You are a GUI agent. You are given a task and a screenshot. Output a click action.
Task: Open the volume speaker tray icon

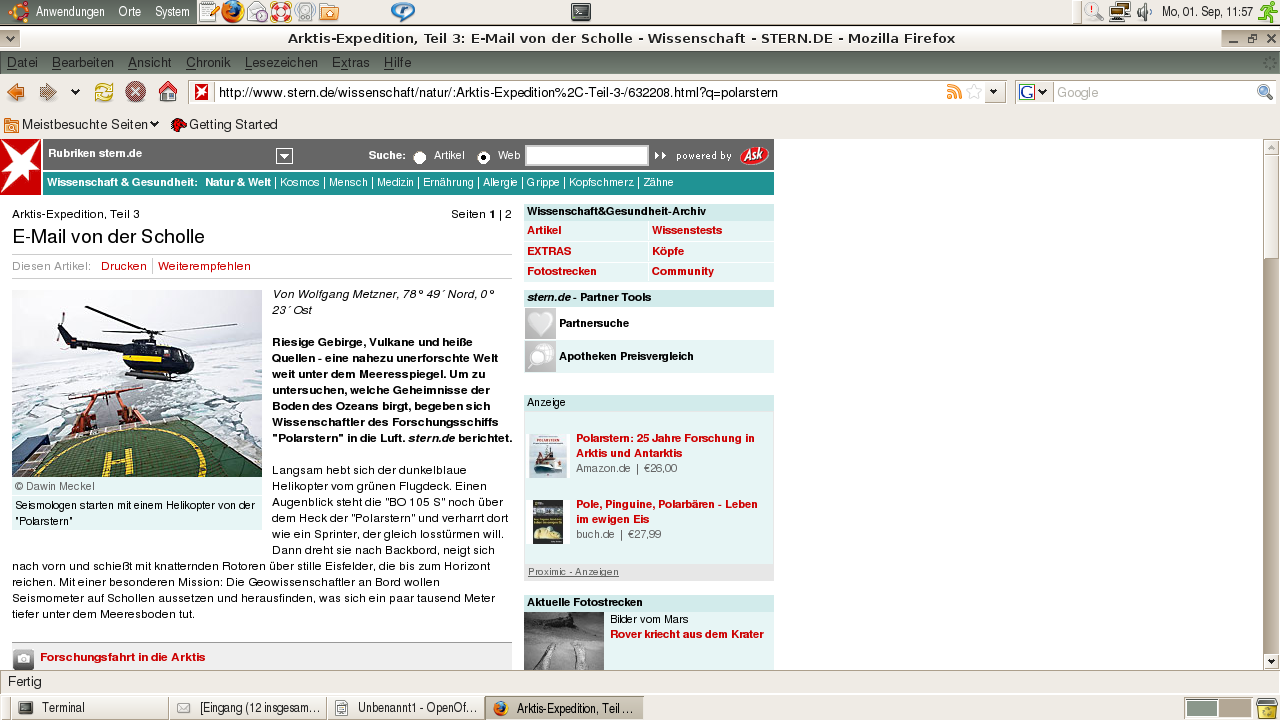[1145, 12]
